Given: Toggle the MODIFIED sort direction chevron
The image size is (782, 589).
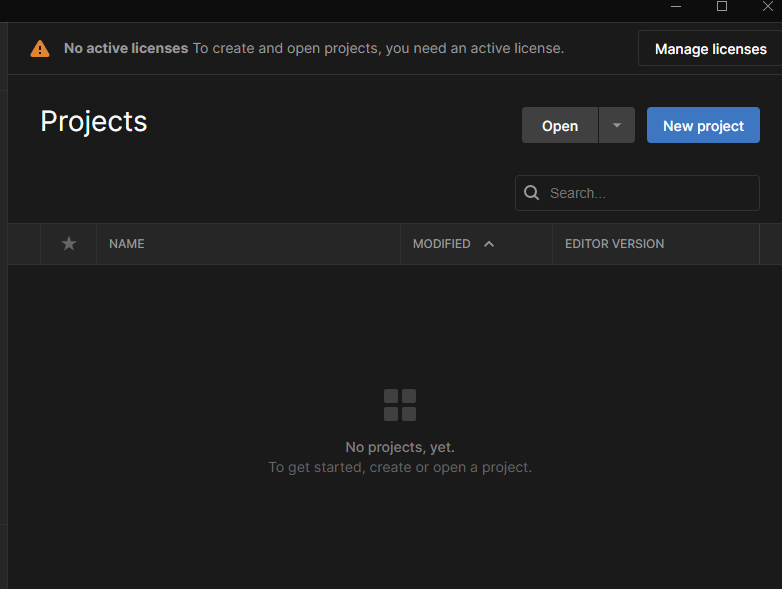Looking at the screenshot, I should pos(489,244).
